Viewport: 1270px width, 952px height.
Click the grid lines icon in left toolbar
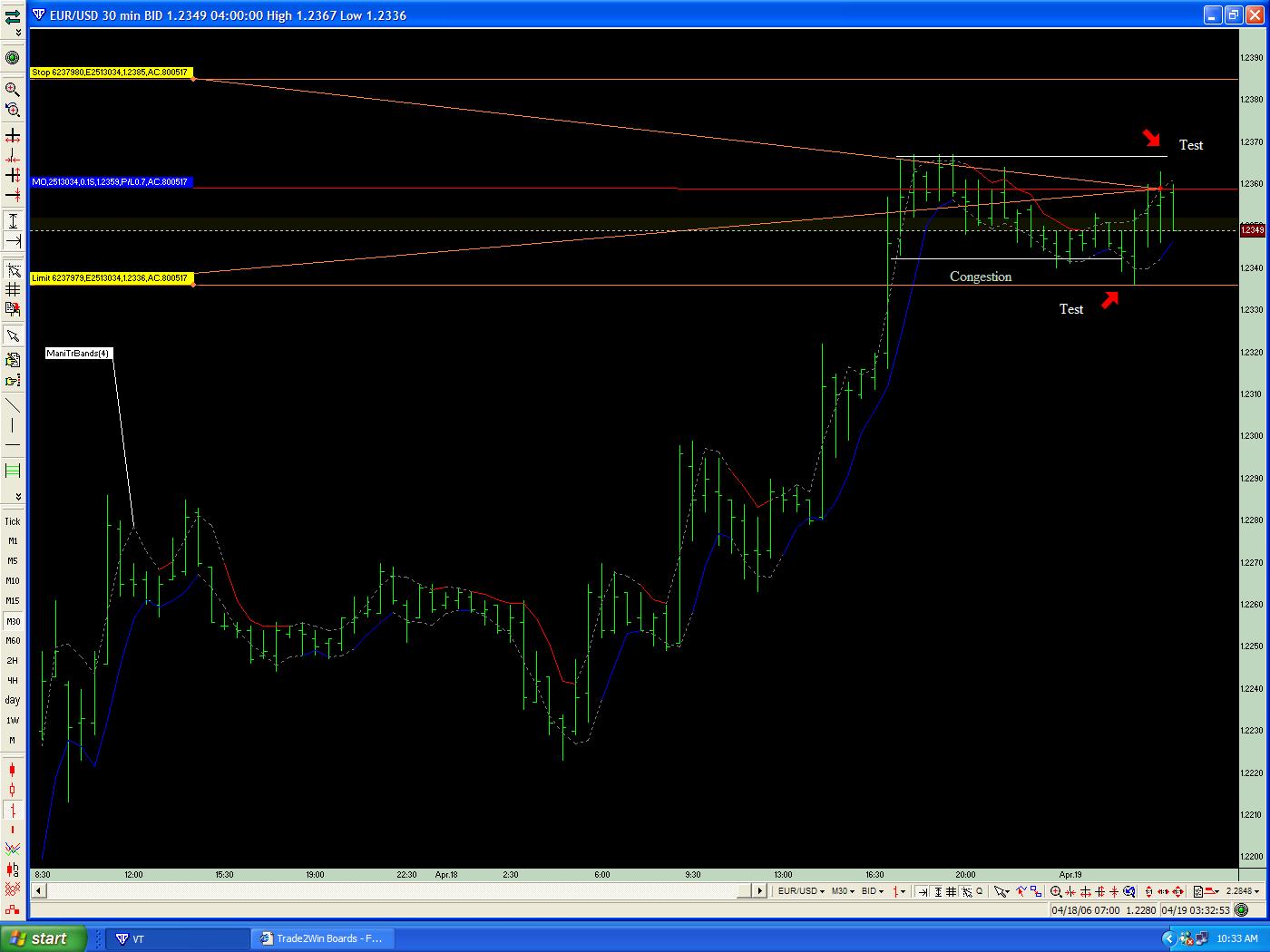click(13, 289)
